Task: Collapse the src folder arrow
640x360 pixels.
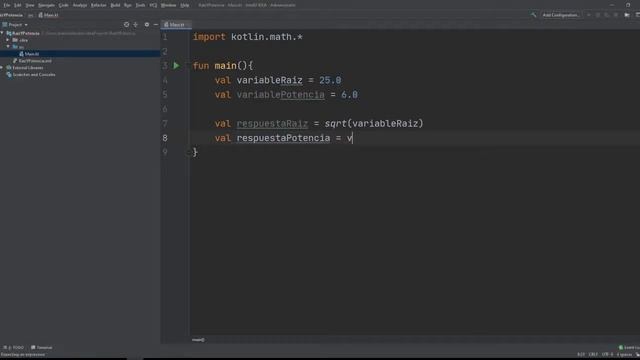Action: [8, 47]
